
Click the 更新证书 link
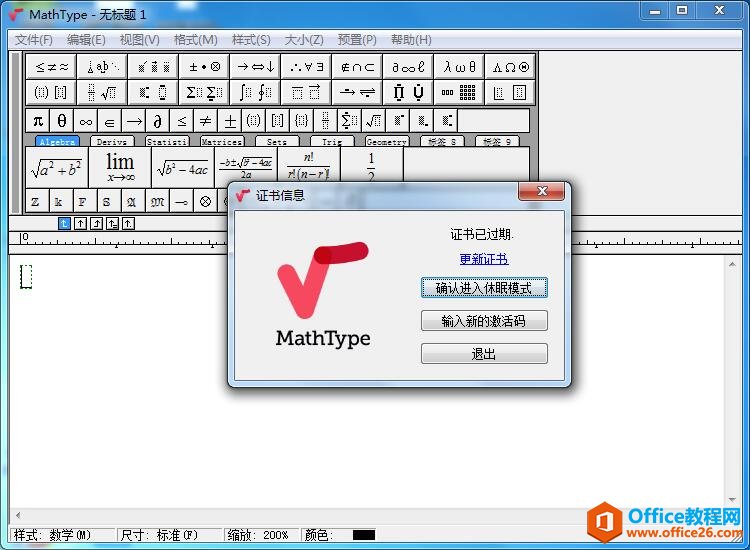[484, 259]
